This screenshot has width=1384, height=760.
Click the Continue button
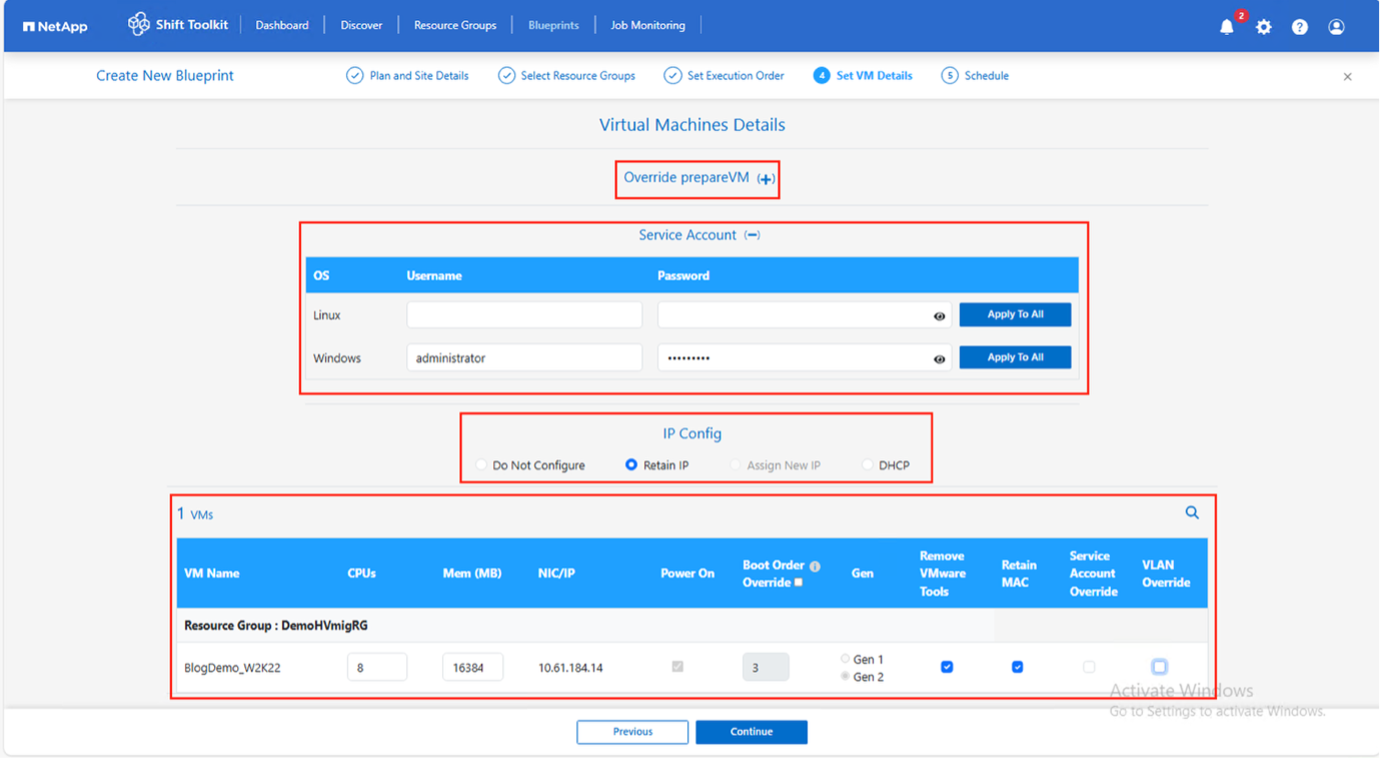tap(751, 732)
